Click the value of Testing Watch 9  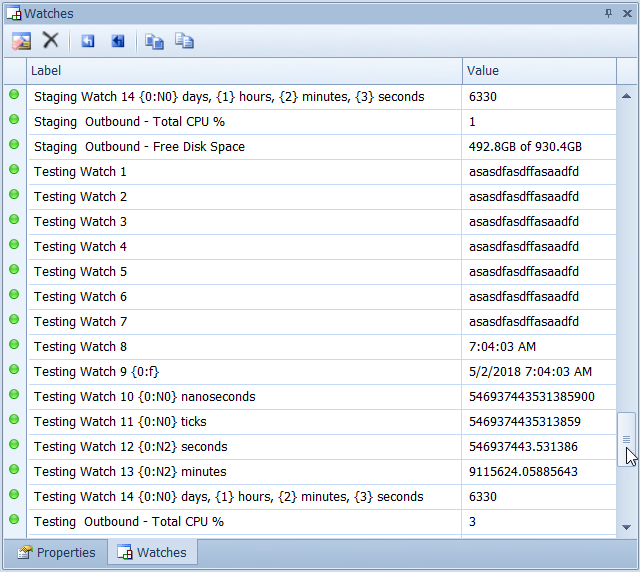click(530, 372)
